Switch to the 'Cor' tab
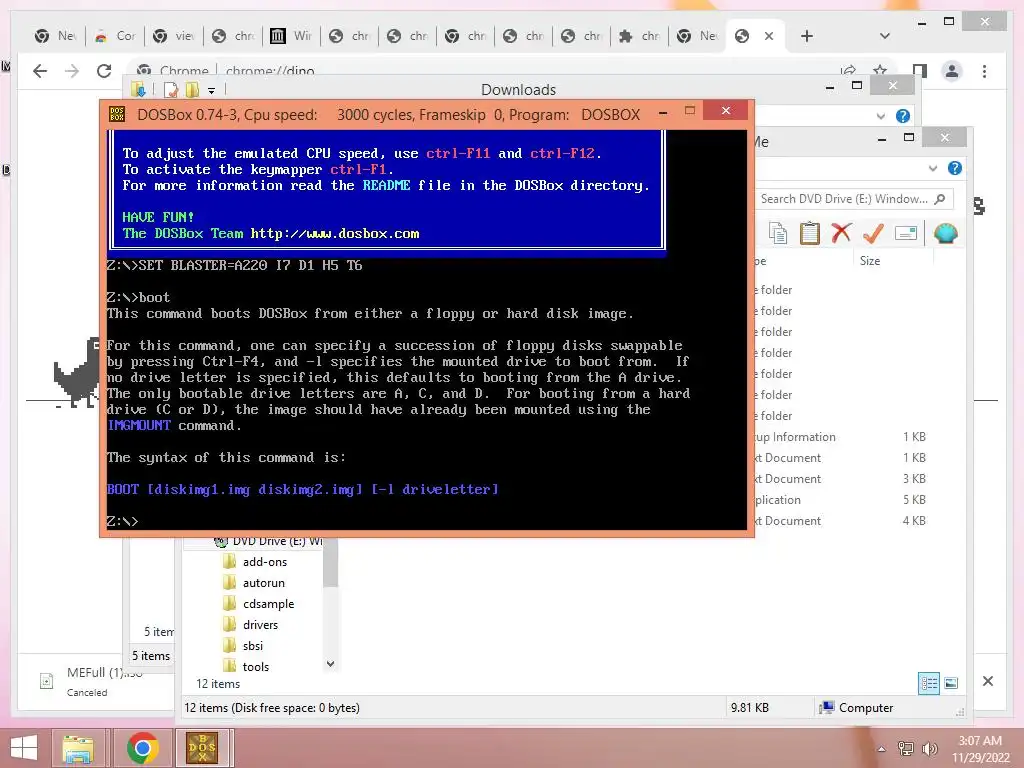Screen dimensions: 1024x768 point(116,36)
